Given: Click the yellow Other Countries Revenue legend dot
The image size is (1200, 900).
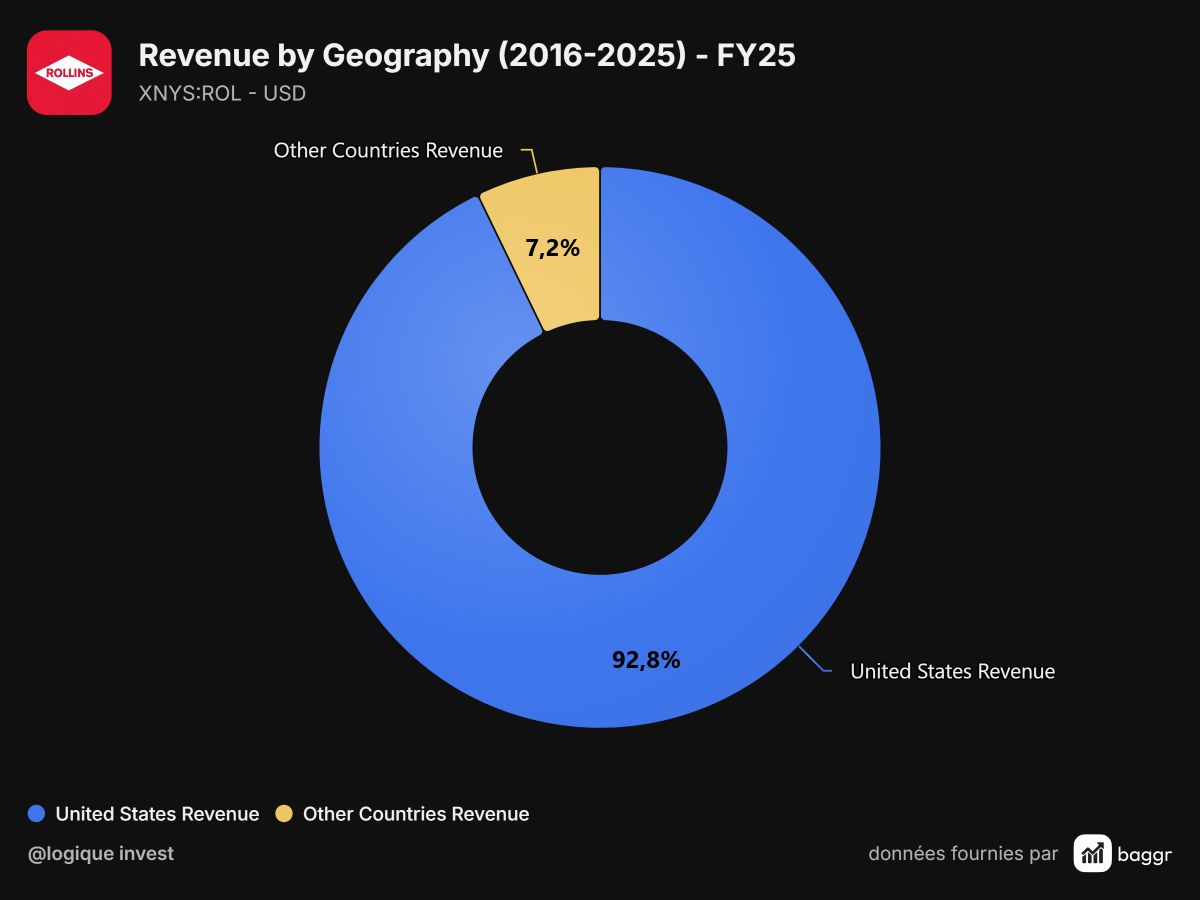Looking at the screenshot, I should (284, 814).
